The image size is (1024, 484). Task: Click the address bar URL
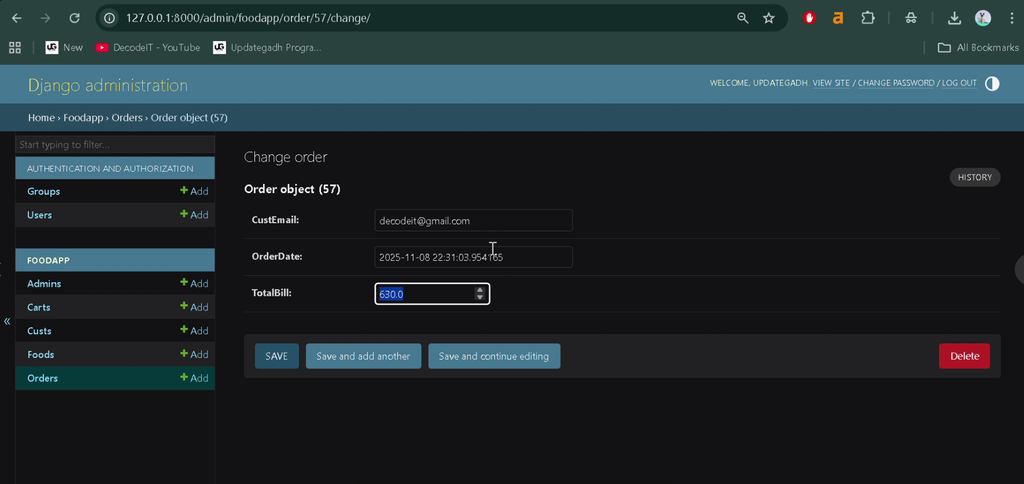click(248, 18)
